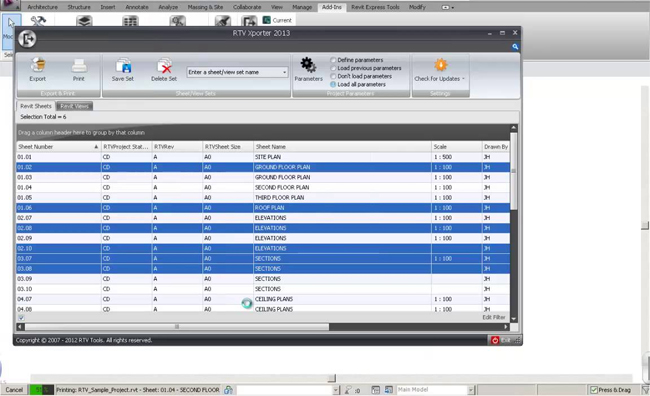Click the blue search magnifier icon
Viewport: 650px width, 396px height.
(x=515, y=47)
